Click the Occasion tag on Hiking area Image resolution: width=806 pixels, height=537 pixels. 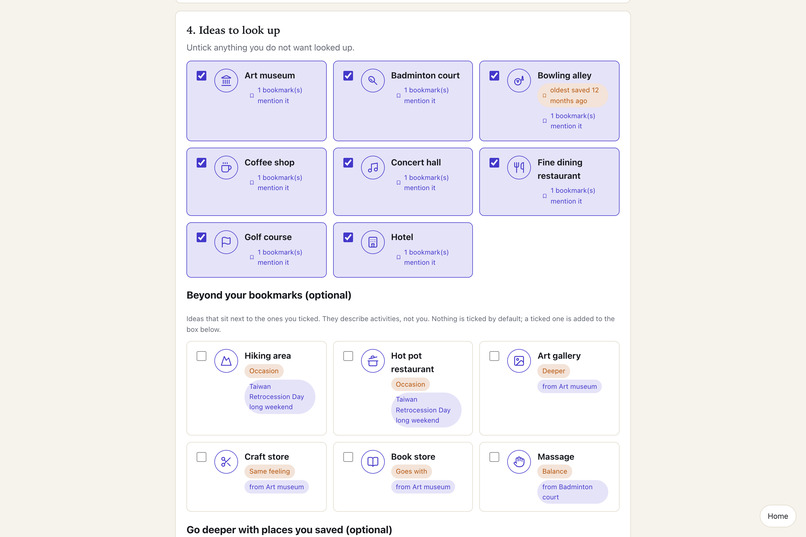264,371
